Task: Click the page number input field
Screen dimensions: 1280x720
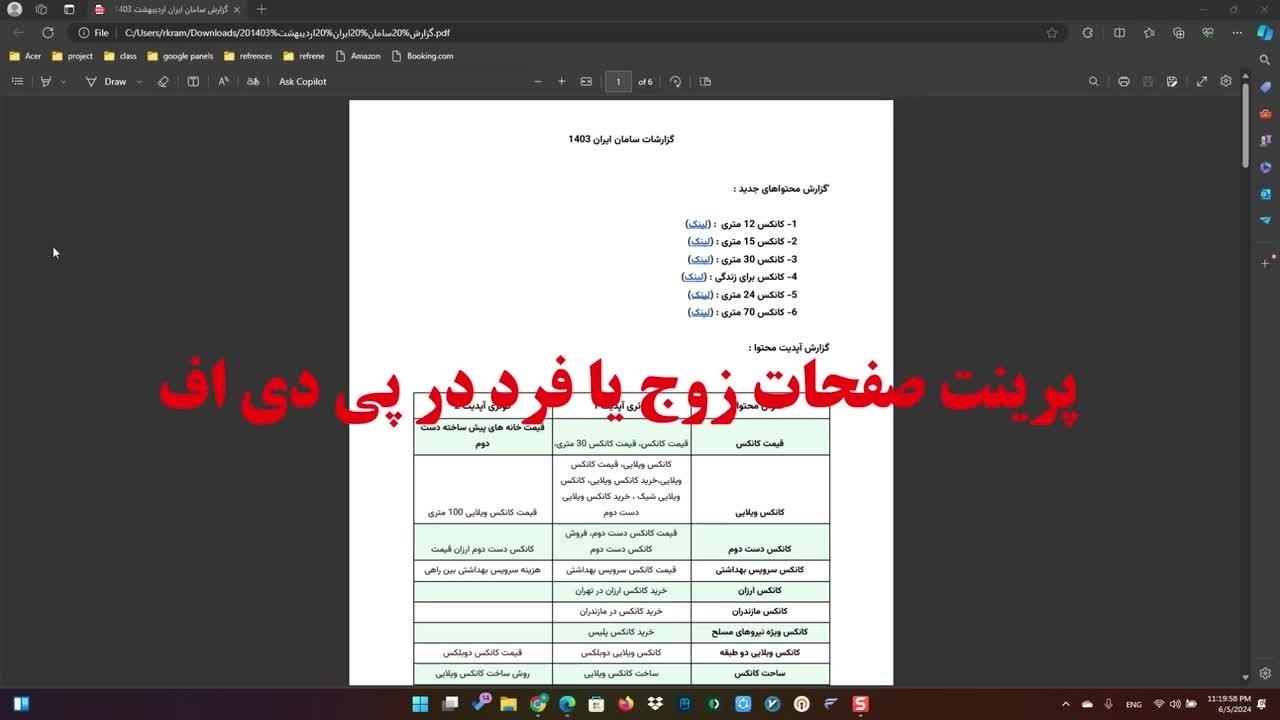Action: pos(618,82)
